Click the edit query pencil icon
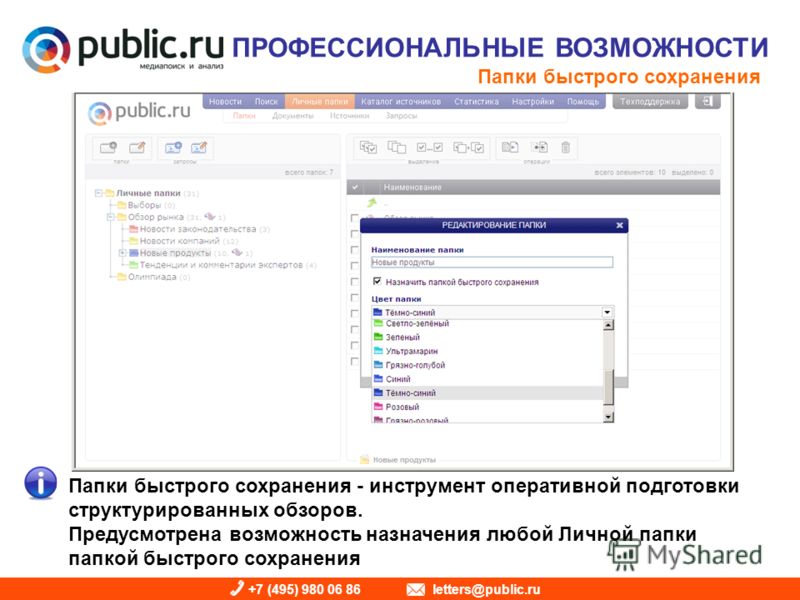Viewport: 800px width, 600px height. coord(198,148)
